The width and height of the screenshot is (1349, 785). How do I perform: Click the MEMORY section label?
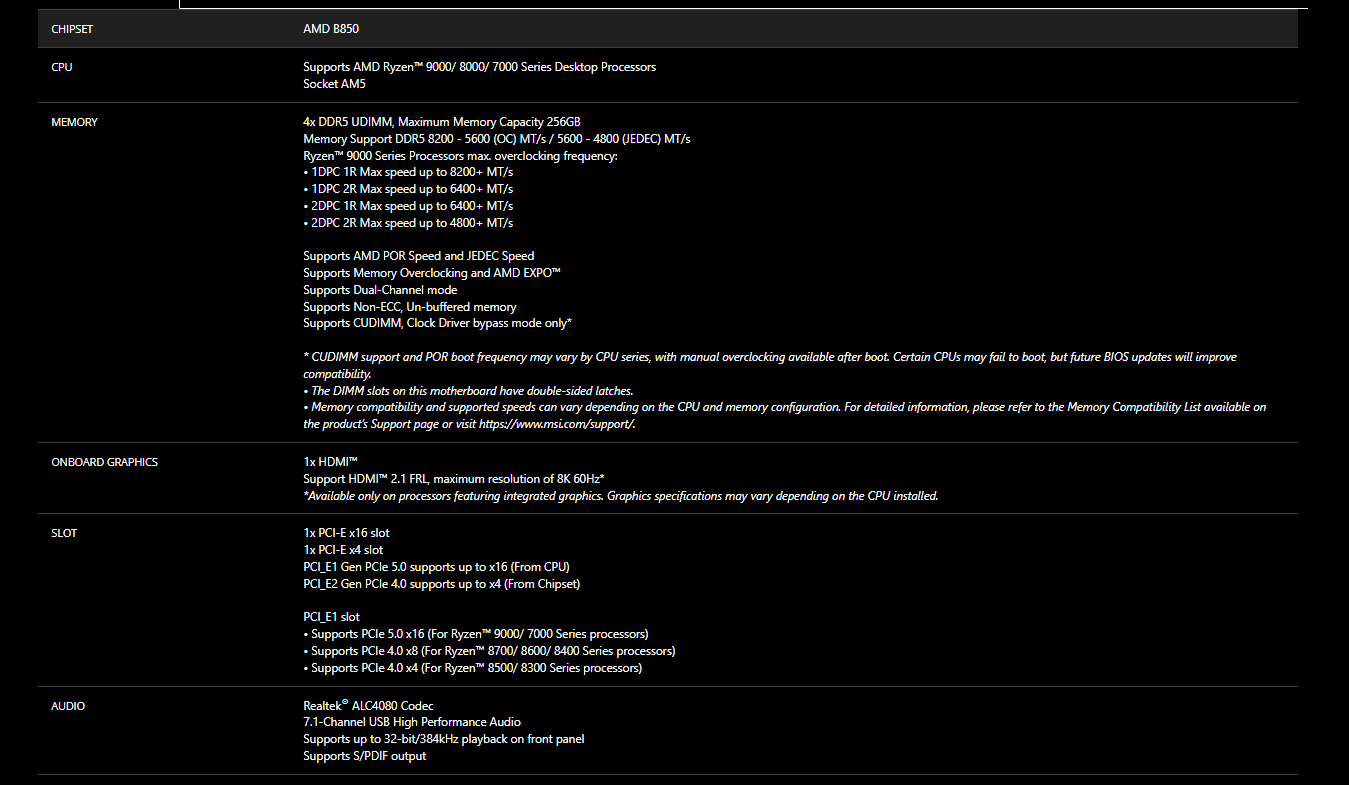[x=75, y=122]
